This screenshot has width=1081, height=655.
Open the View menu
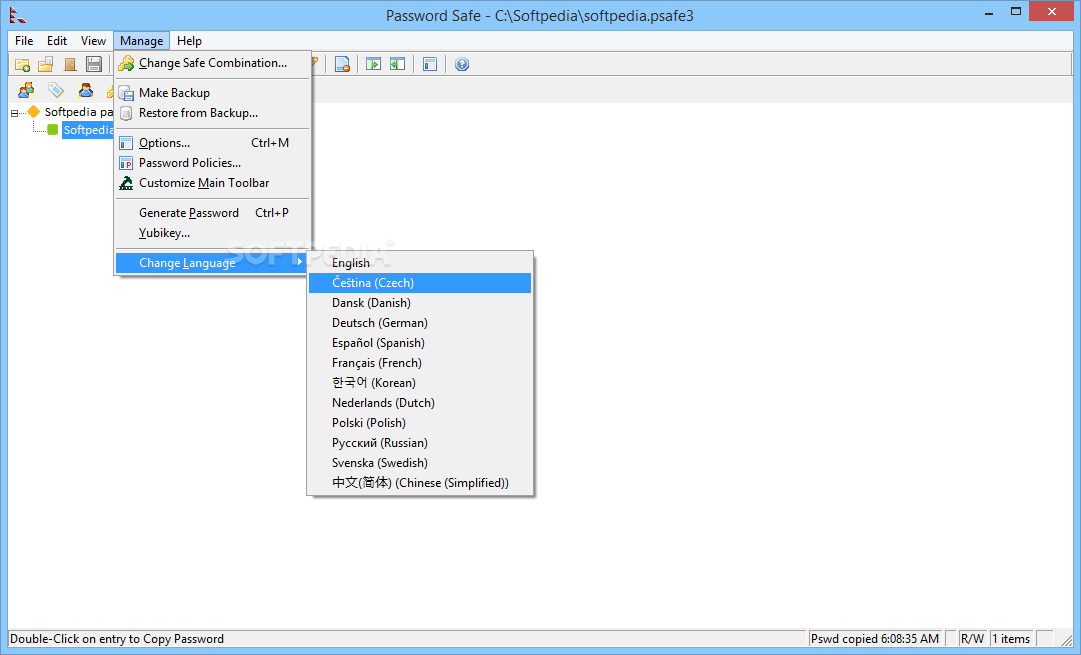point(93,41)
